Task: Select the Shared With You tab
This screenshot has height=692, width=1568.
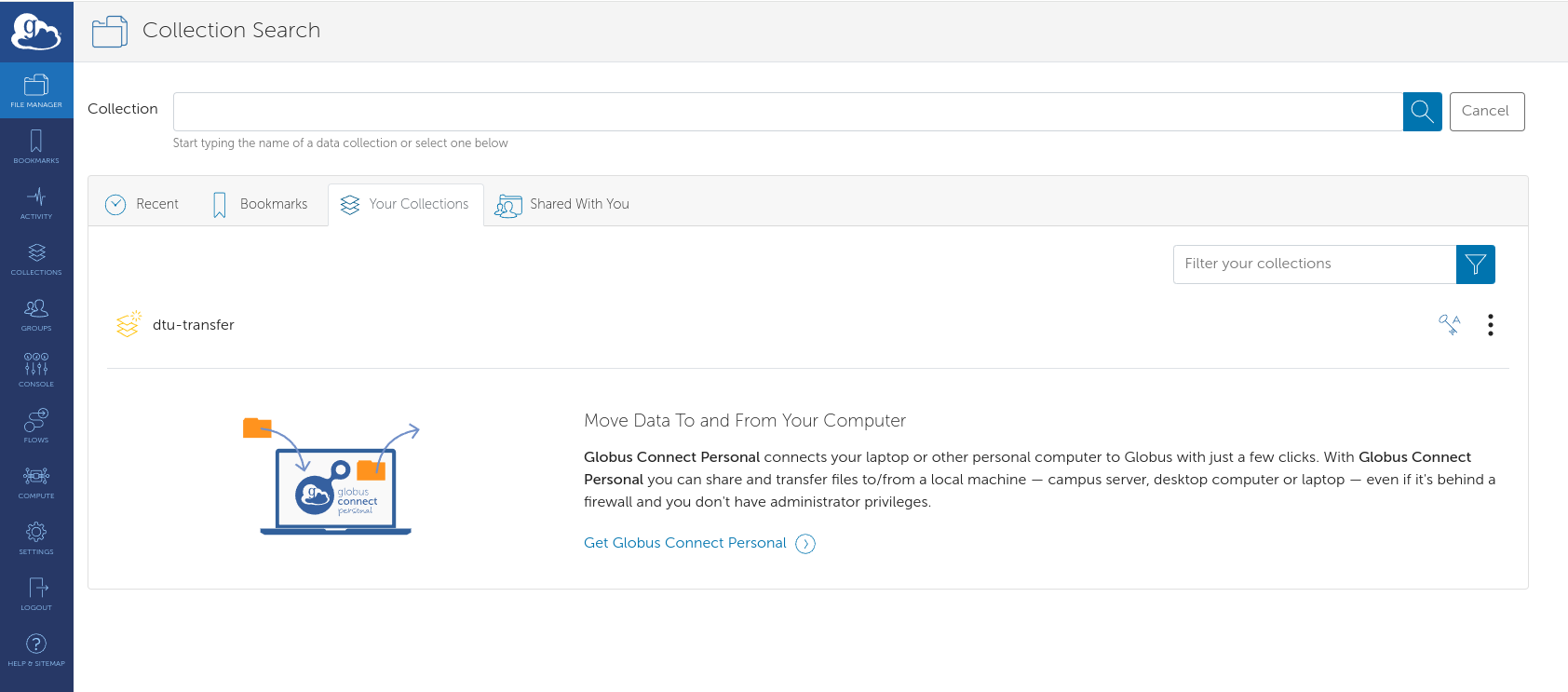Action: (562, 204)
